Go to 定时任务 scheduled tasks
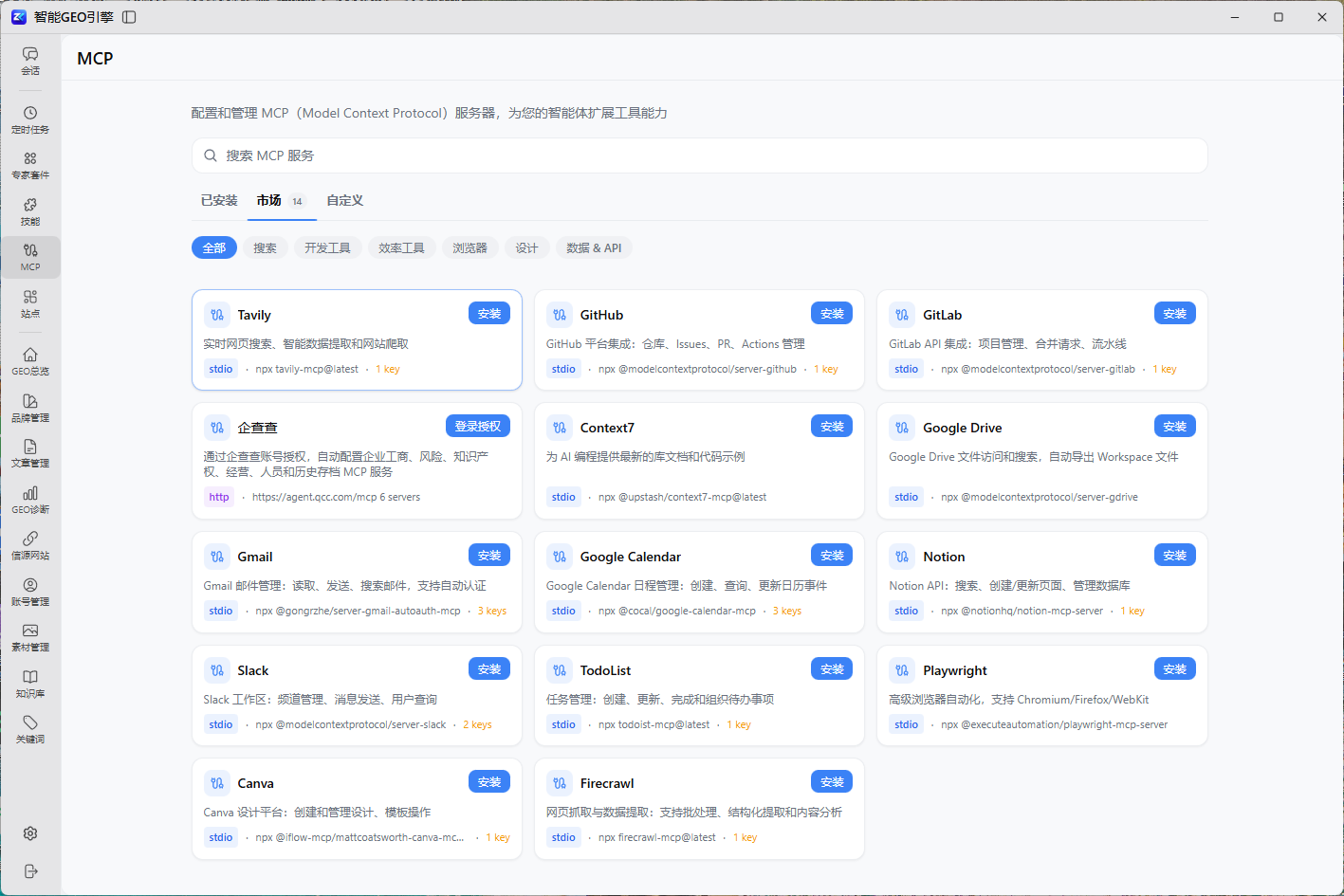 [x=30, y=119]
